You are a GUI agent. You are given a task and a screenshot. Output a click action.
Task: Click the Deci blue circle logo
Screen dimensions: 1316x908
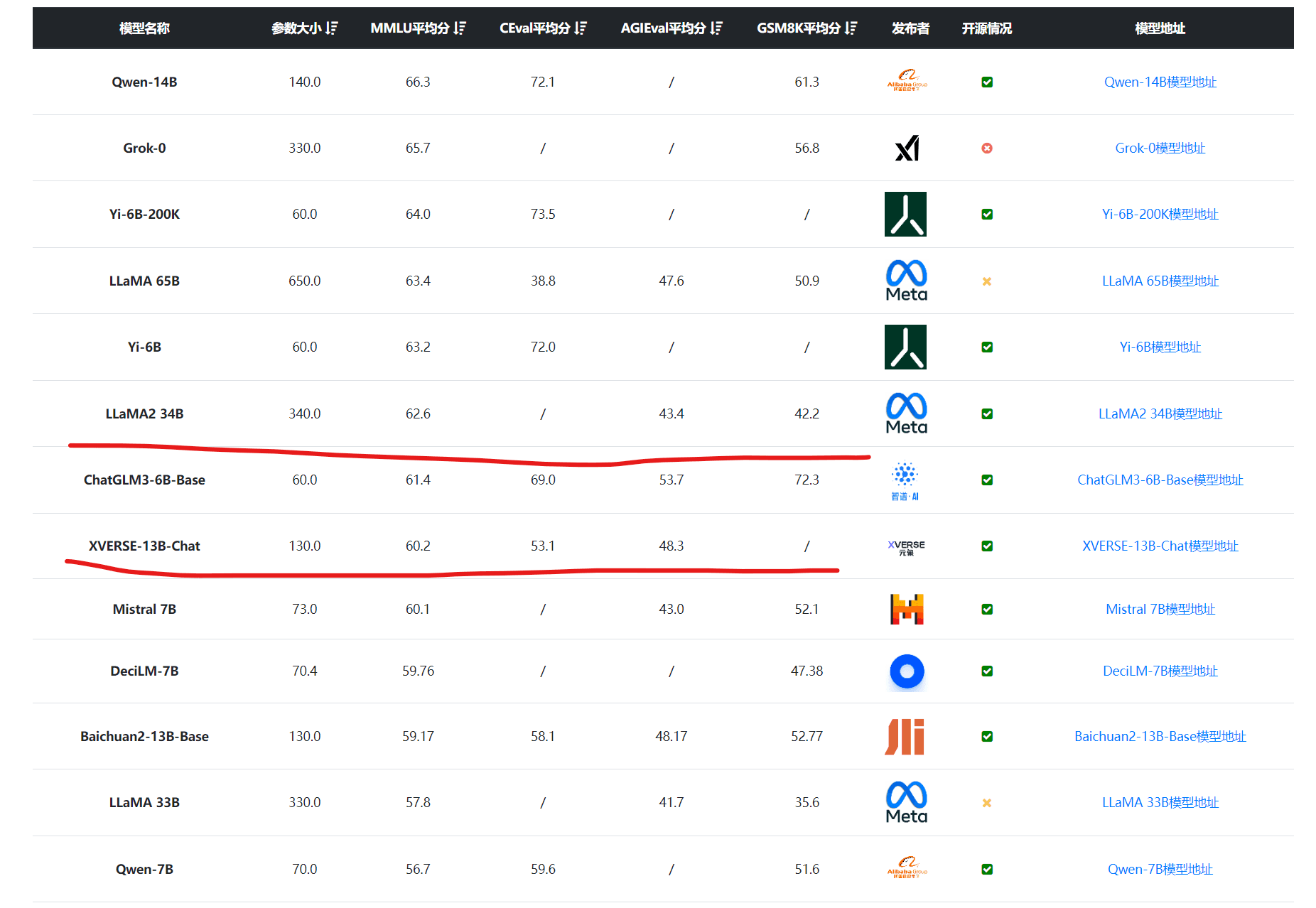(907, 671)
